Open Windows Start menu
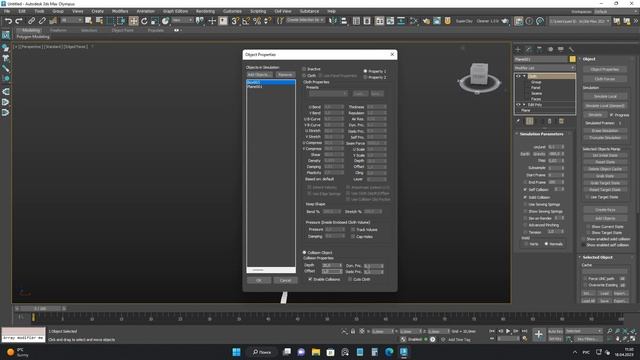 point(236,352)
